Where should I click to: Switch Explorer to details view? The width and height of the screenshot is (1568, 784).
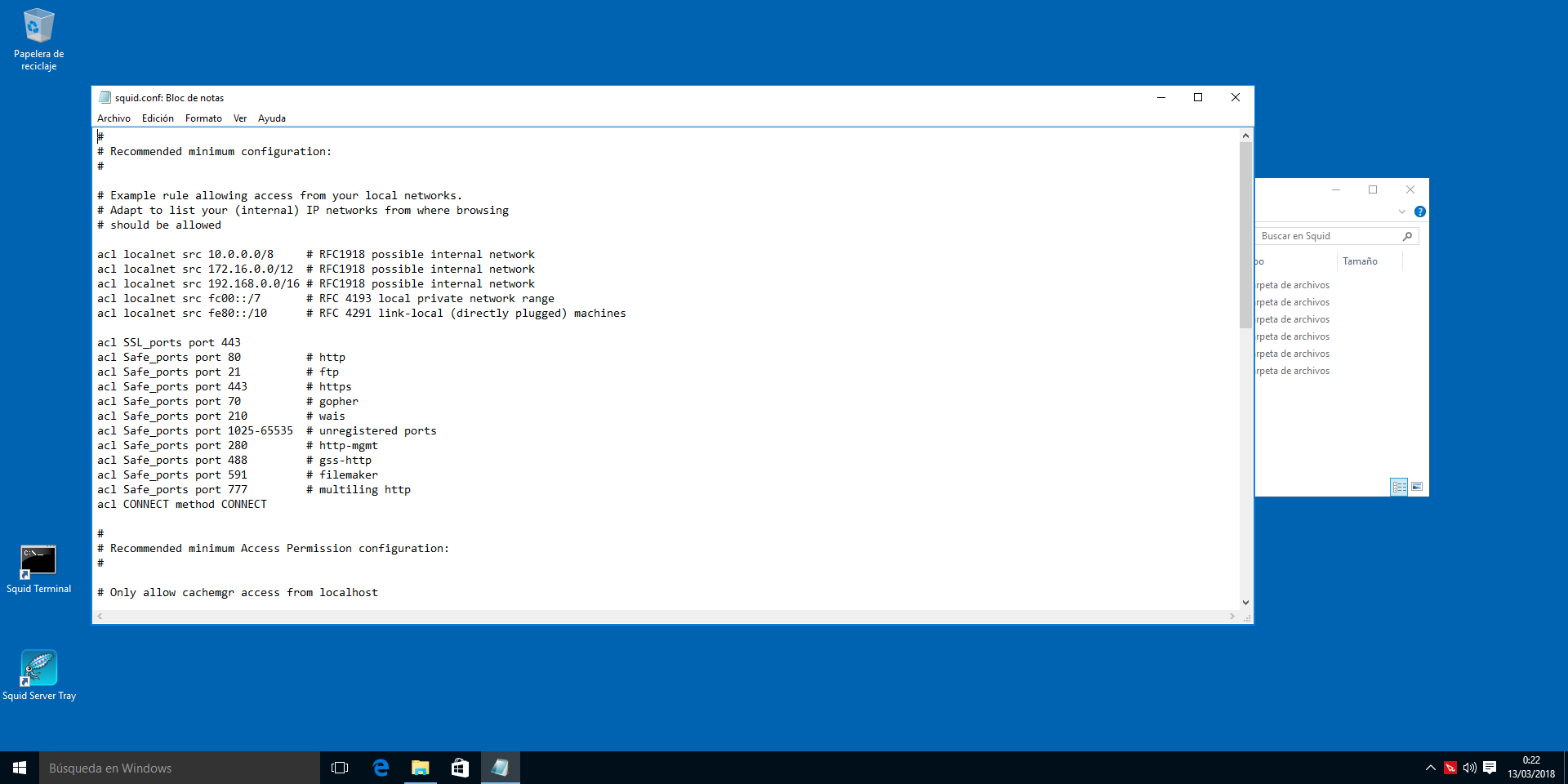1399,487
